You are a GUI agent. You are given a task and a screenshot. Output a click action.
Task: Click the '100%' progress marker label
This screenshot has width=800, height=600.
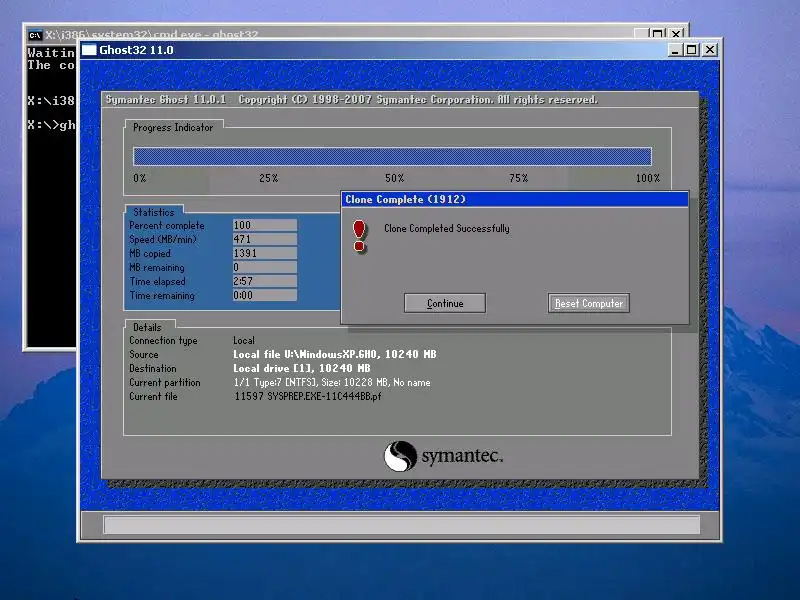coord(648,178)
